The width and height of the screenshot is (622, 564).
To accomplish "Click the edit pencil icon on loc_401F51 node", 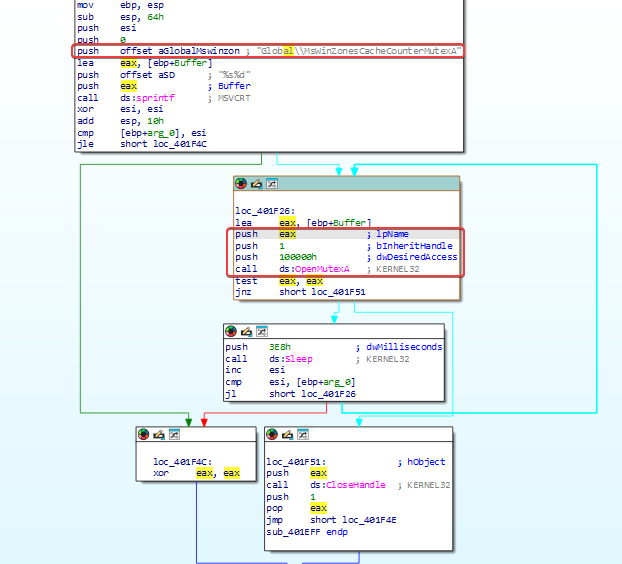I will [287, 434].
